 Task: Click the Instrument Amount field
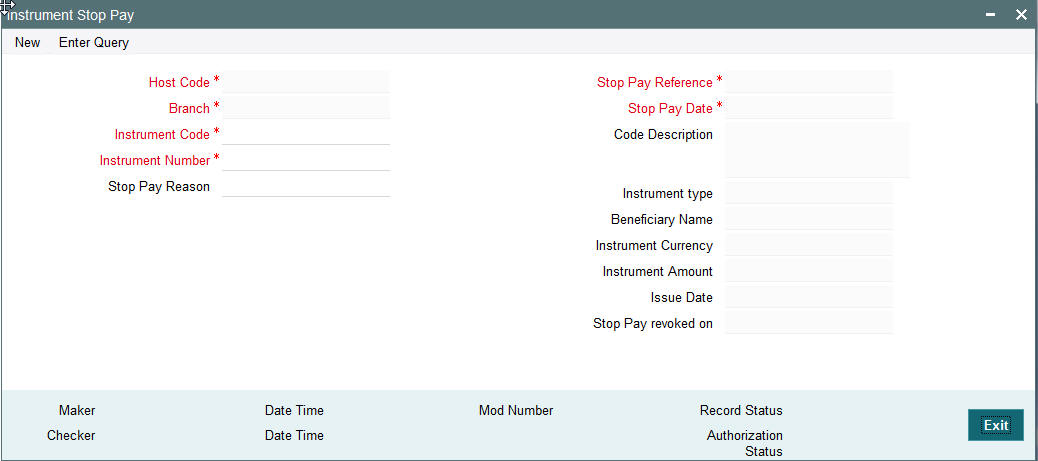click(x=809, y=272)
